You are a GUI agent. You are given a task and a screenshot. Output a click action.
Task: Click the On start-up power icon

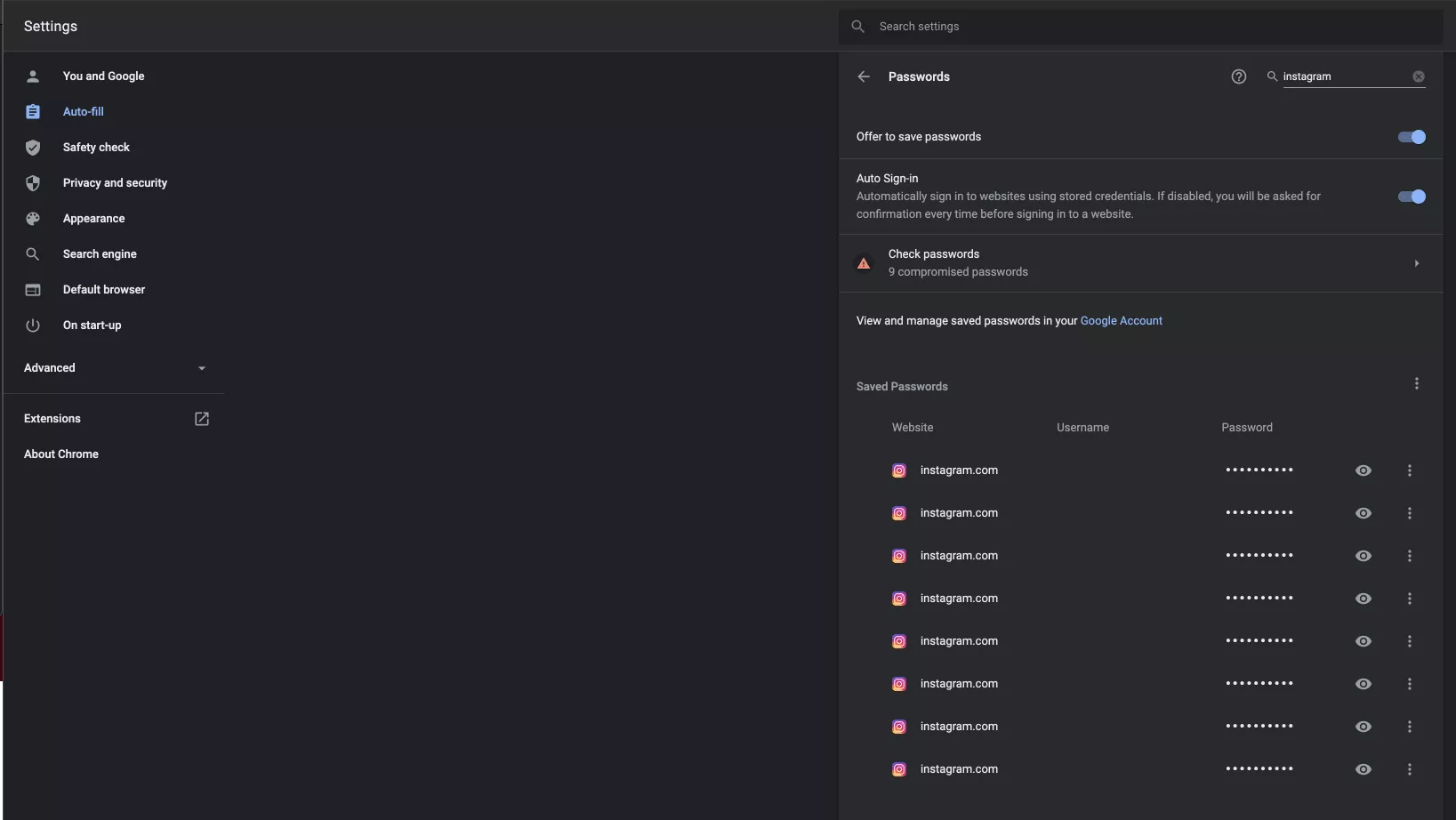[x=33, y=326]
